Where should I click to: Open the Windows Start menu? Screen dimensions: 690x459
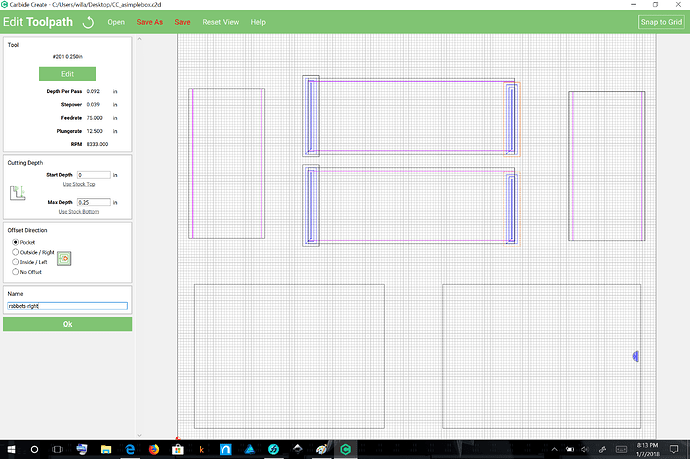coord(11,449)
